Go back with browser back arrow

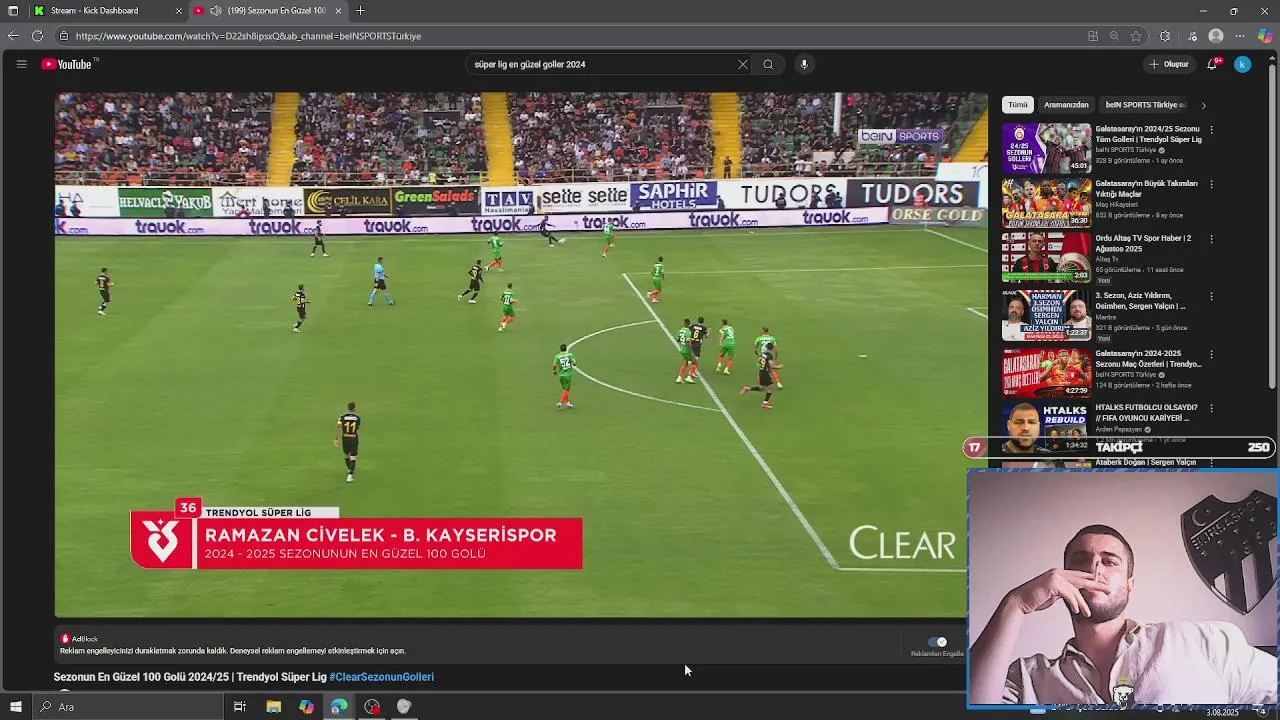pyautogui.click(x=12, y=36)
